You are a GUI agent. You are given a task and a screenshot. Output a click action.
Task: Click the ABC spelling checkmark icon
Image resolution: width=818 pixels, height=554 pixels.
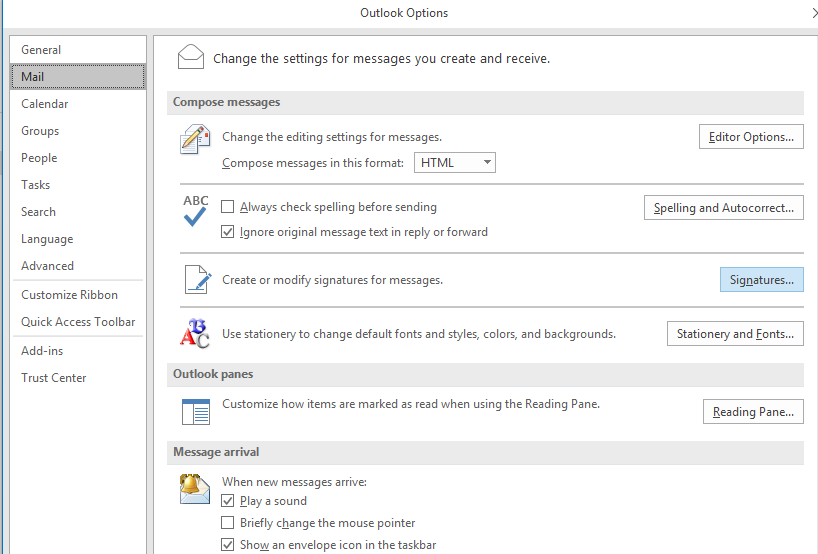196,210
